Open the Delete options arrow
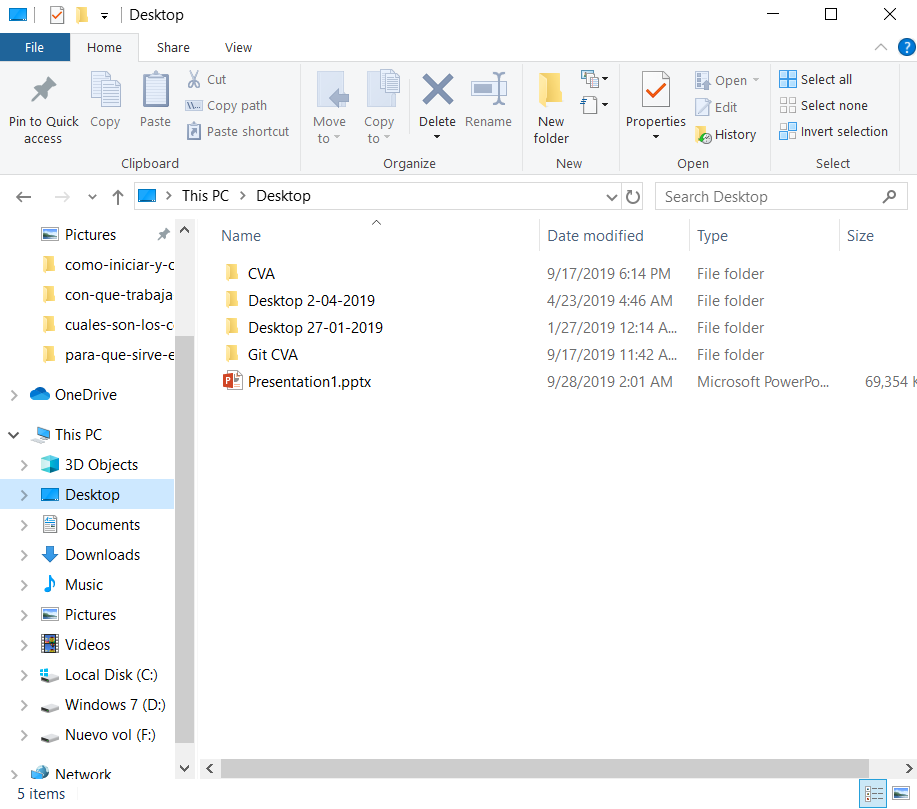Viewport: 917px width, 809px height. click(x=437, y=137)
